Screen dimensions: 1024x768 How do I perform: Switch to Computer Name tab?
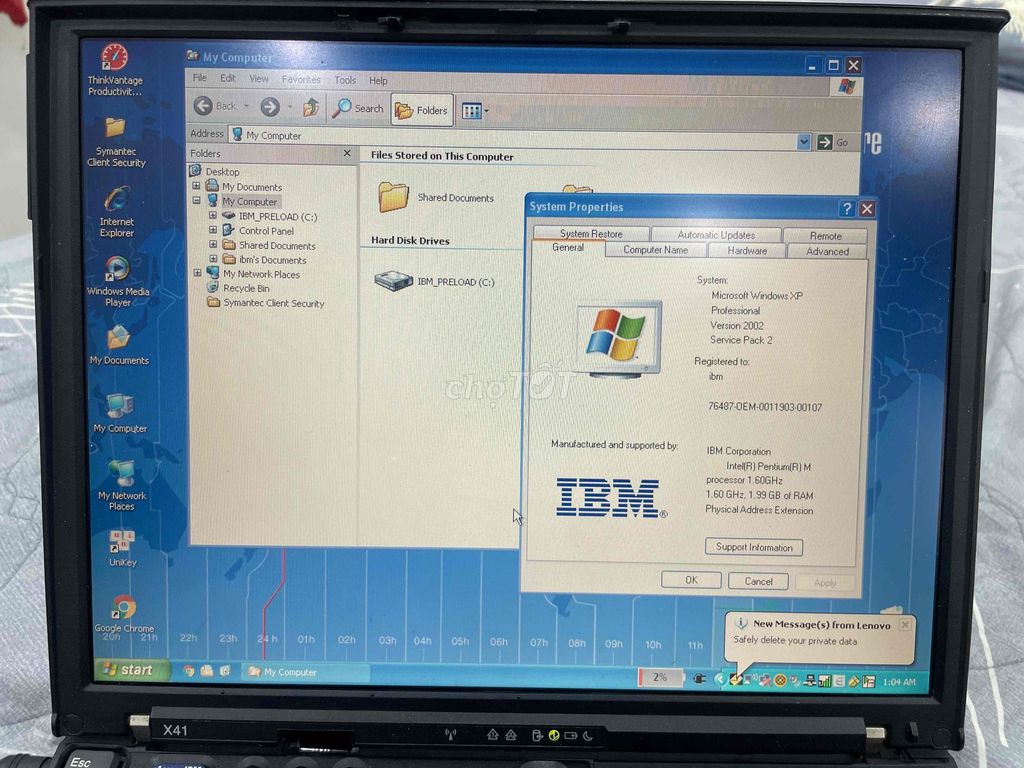tap(655, 249)
